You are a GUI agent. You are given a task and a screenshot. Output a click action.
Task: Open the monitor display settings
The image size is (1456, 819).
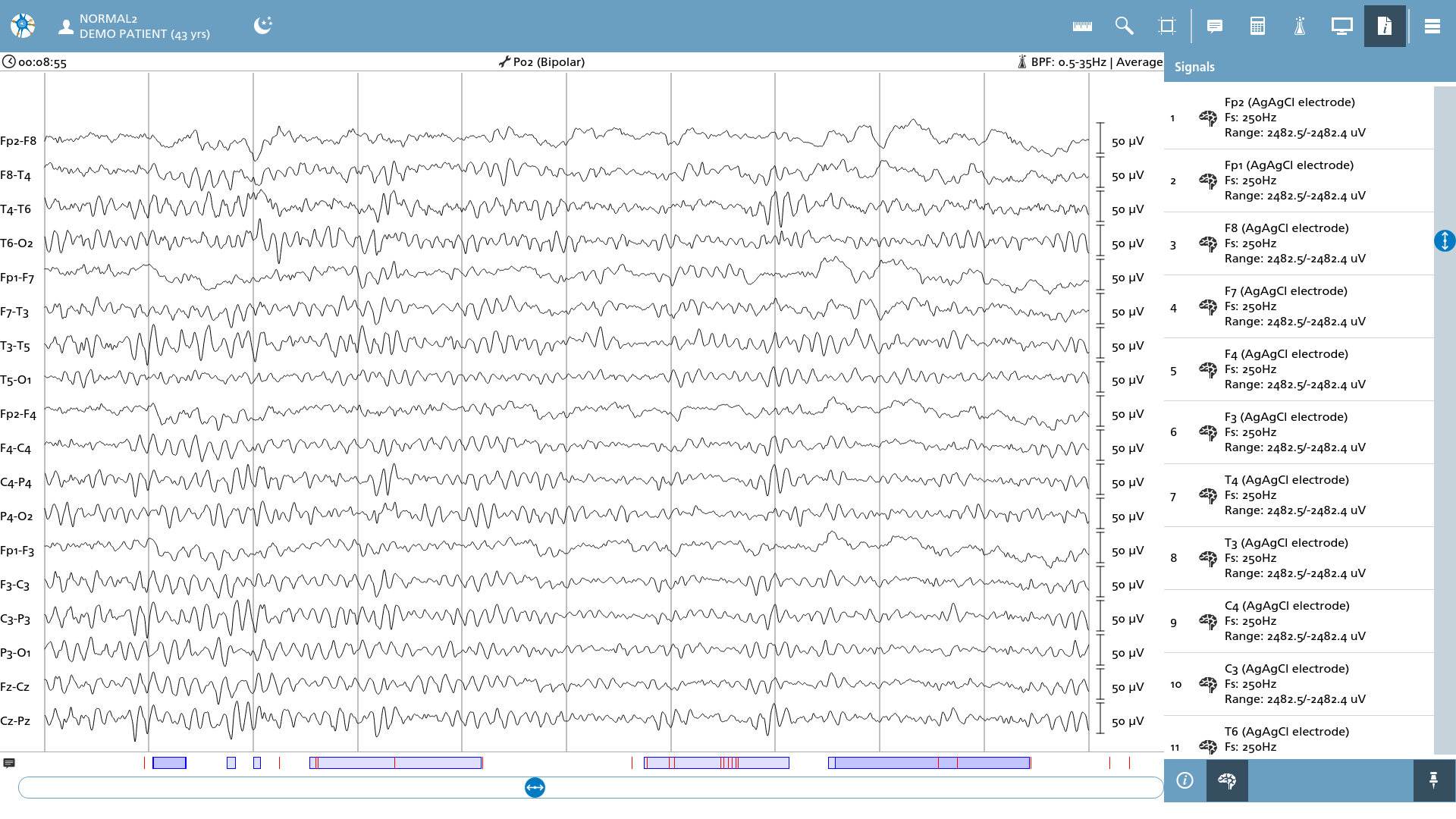pyautogui.click(x=1342, y=27)
